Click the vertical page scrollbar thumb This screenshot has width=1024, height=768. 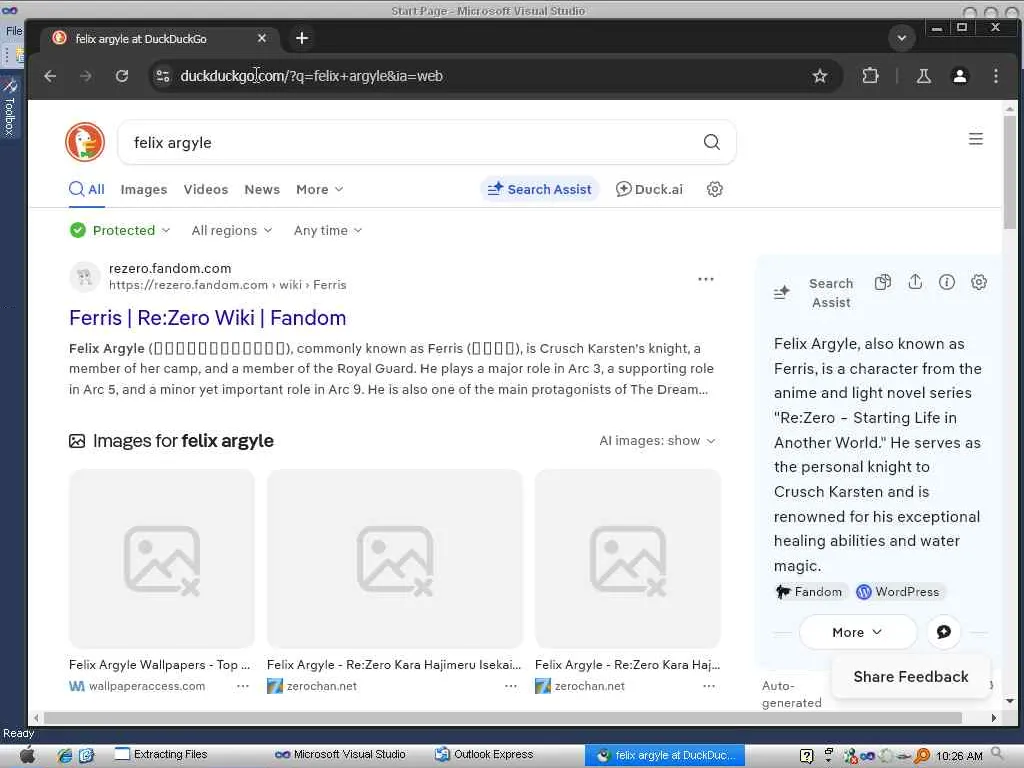click(1010, 173)
